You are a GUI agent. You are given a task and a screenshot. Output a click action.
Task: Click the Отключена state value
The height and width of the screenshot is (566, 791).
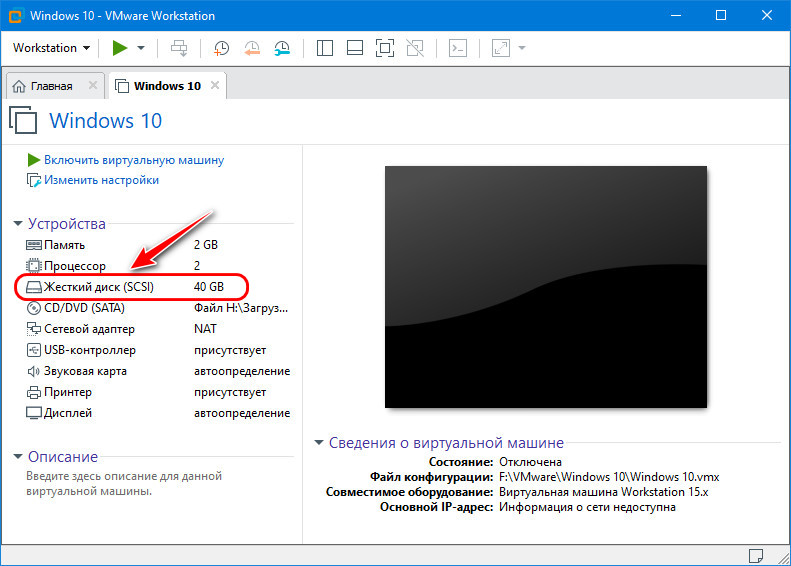pyautogui.click(x=530, y=462)
